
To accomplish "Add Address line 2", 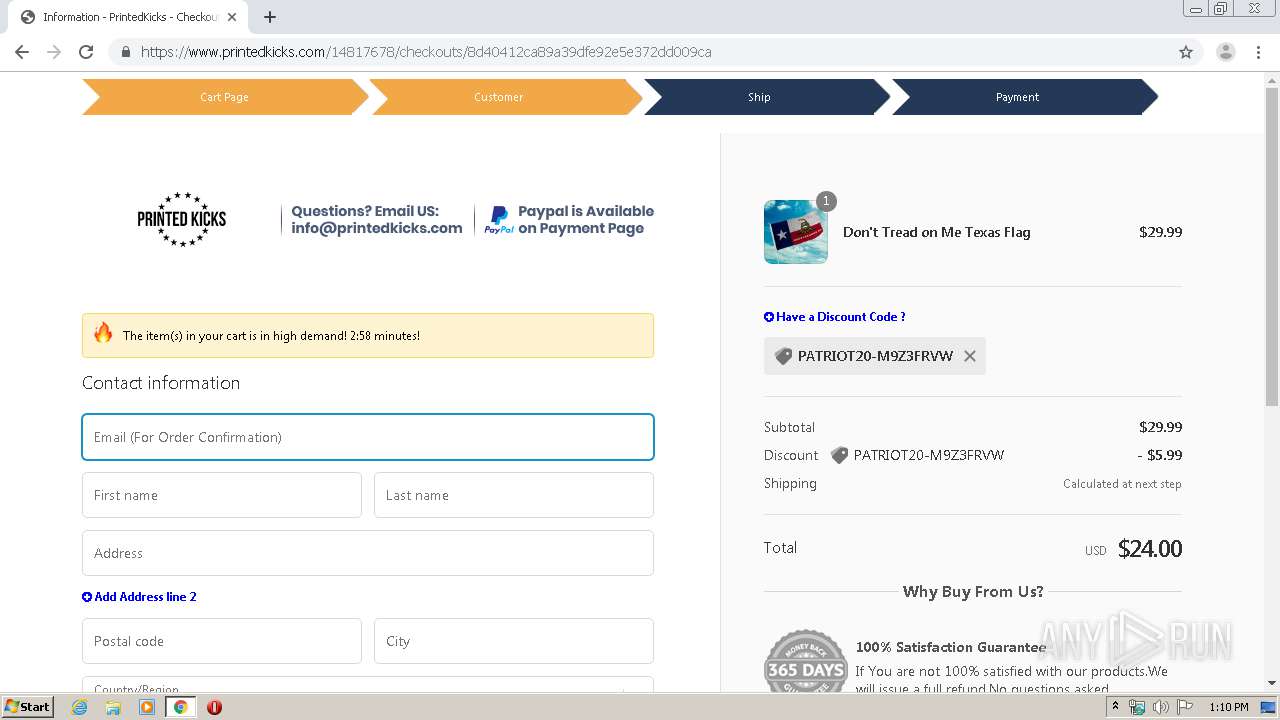I will [x=139, y=597].
